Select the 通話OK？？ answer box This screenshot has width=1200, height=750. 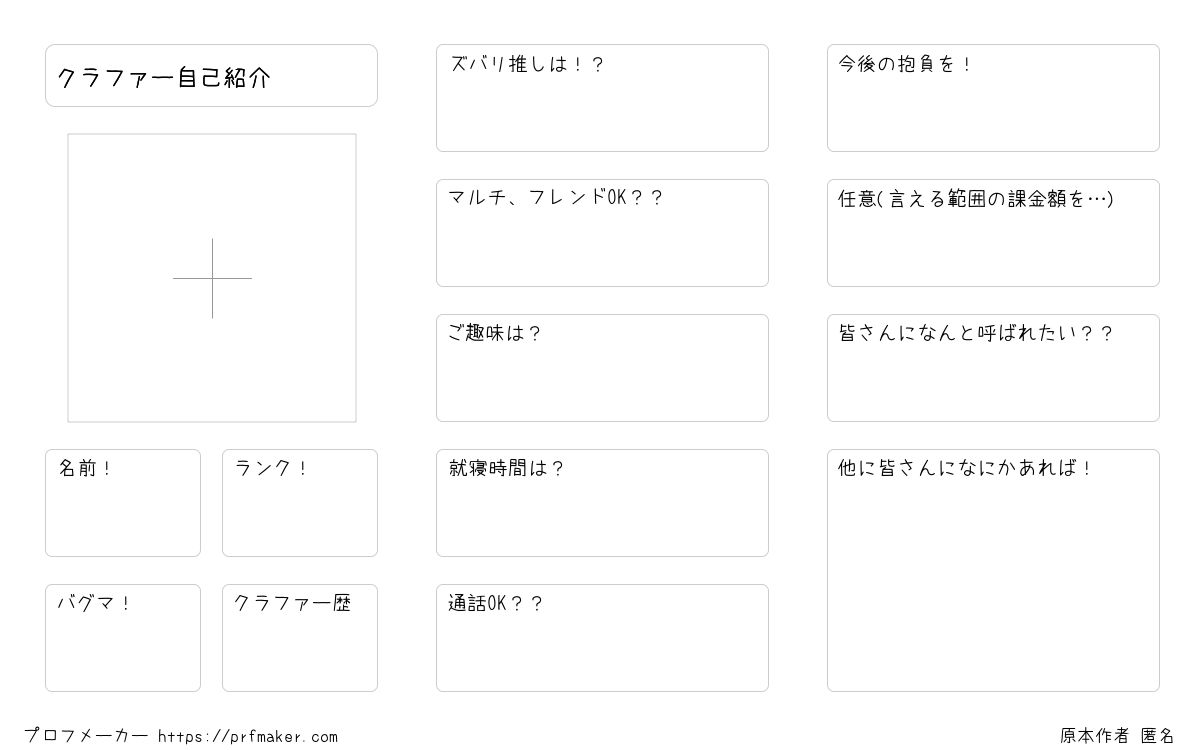tap(602, 638)
